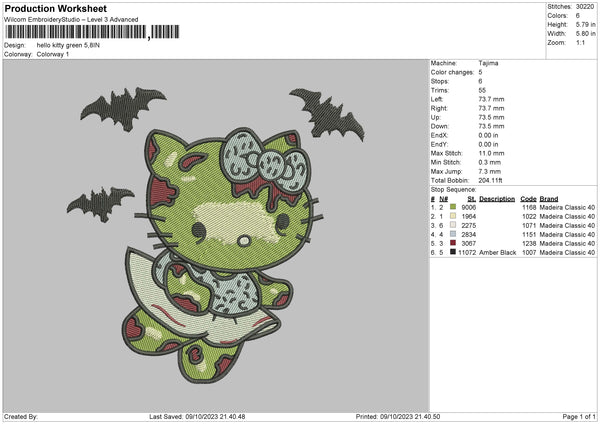Click thread code 1071

[x=529, y=225]
